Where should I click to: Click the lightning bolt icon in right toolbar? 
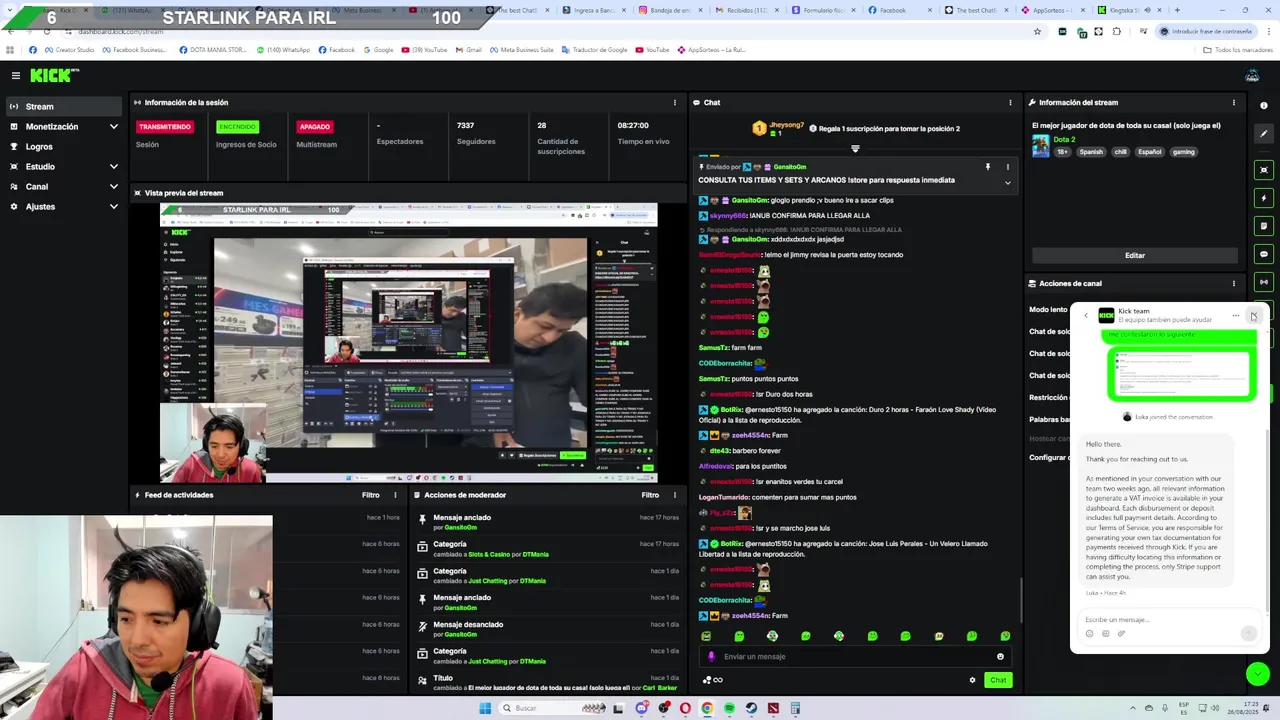[x=1264, y=198]
